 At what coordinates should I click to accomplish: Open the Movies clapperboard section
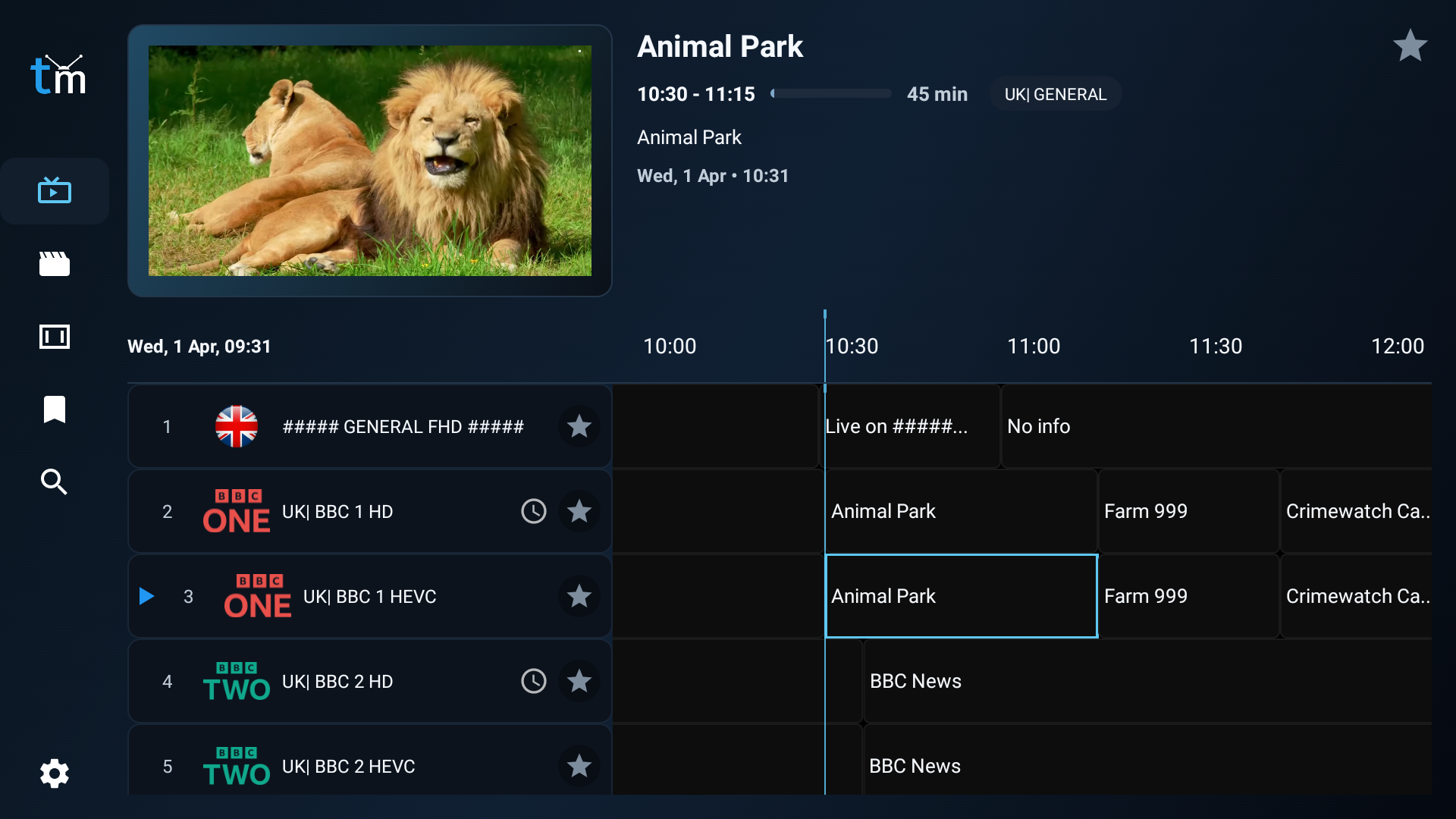55,264
